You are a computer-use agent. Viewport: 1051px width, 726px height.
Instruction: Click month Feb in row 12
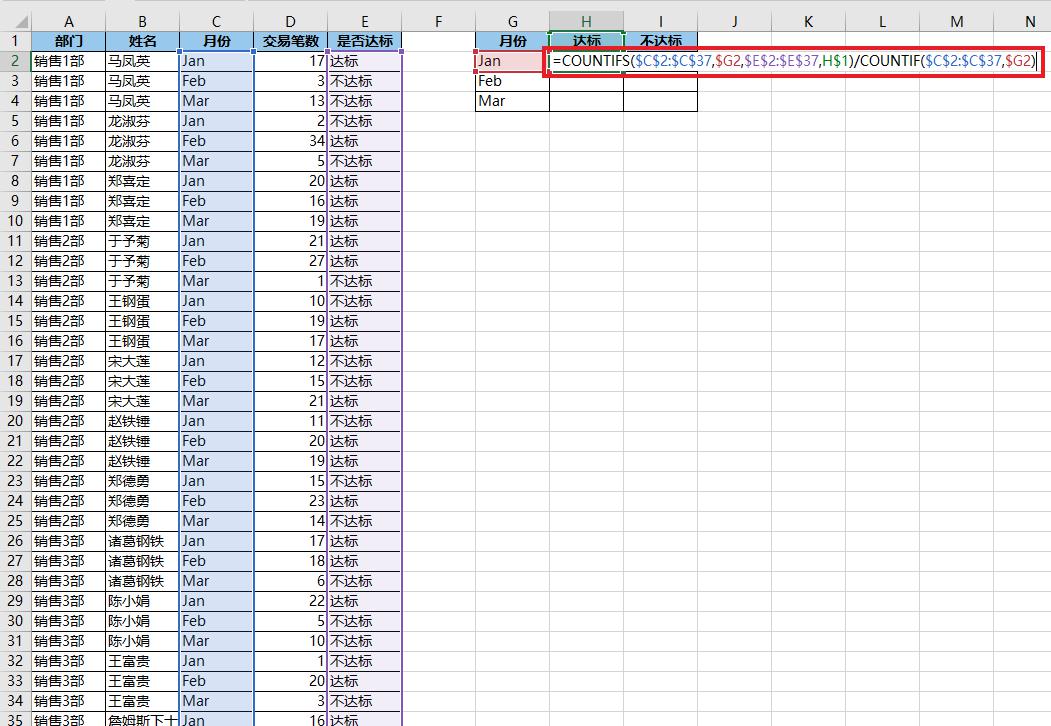217,261
